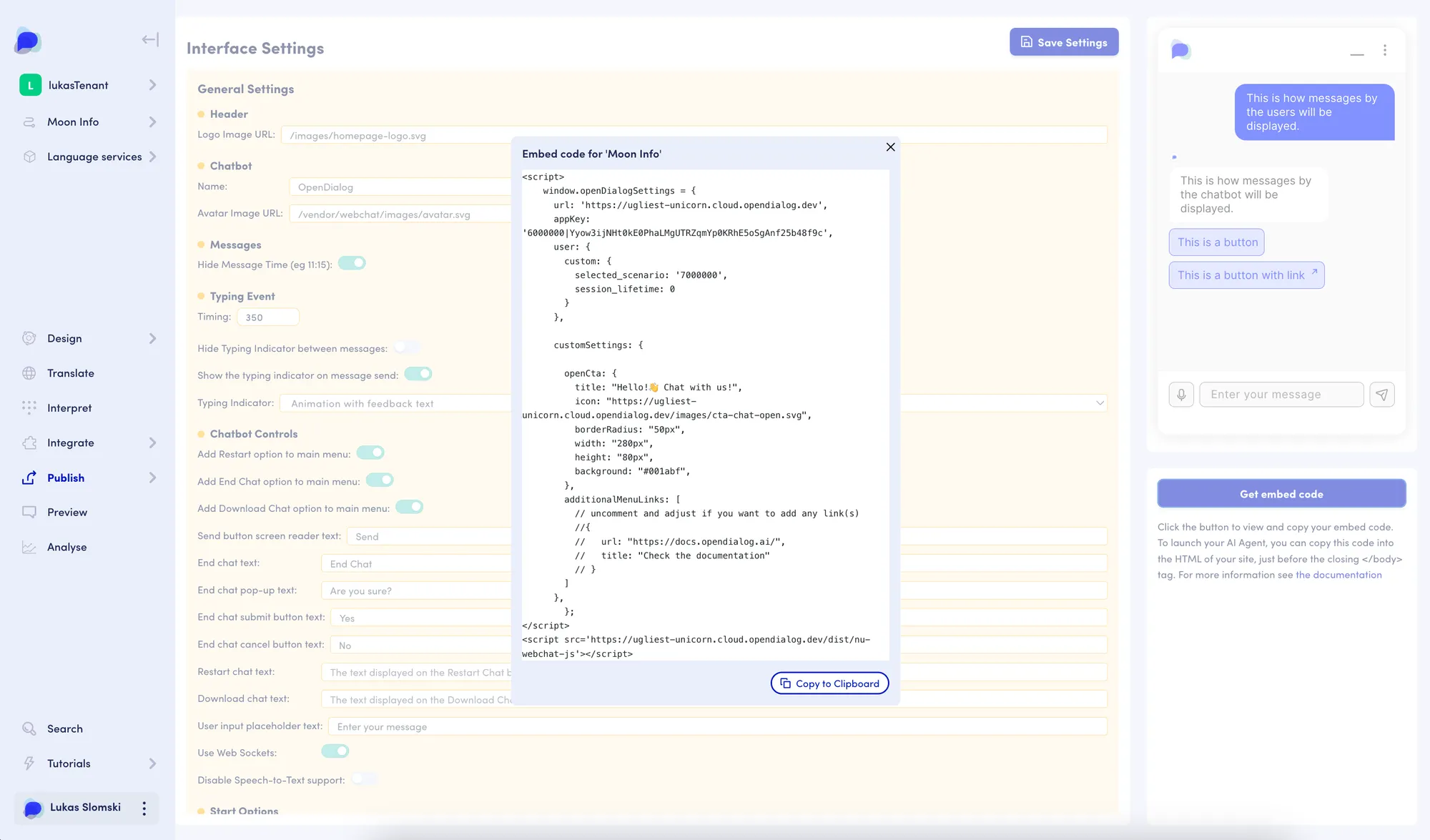
Task: Open the Translate menu item
Action: pos(71,373)
